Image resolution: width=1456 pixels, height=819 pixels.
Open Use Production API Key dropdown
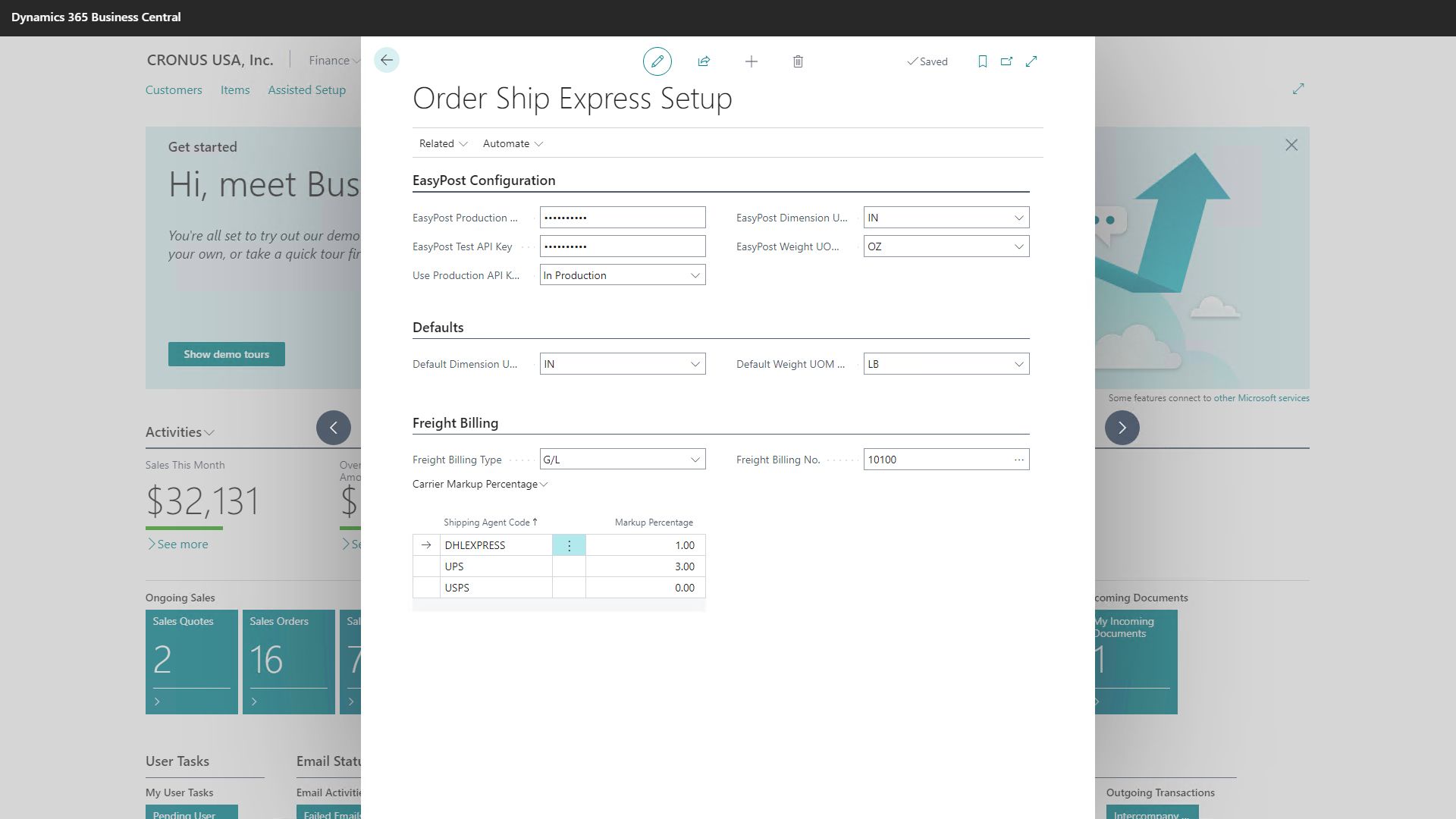click(x=695, y=275)
